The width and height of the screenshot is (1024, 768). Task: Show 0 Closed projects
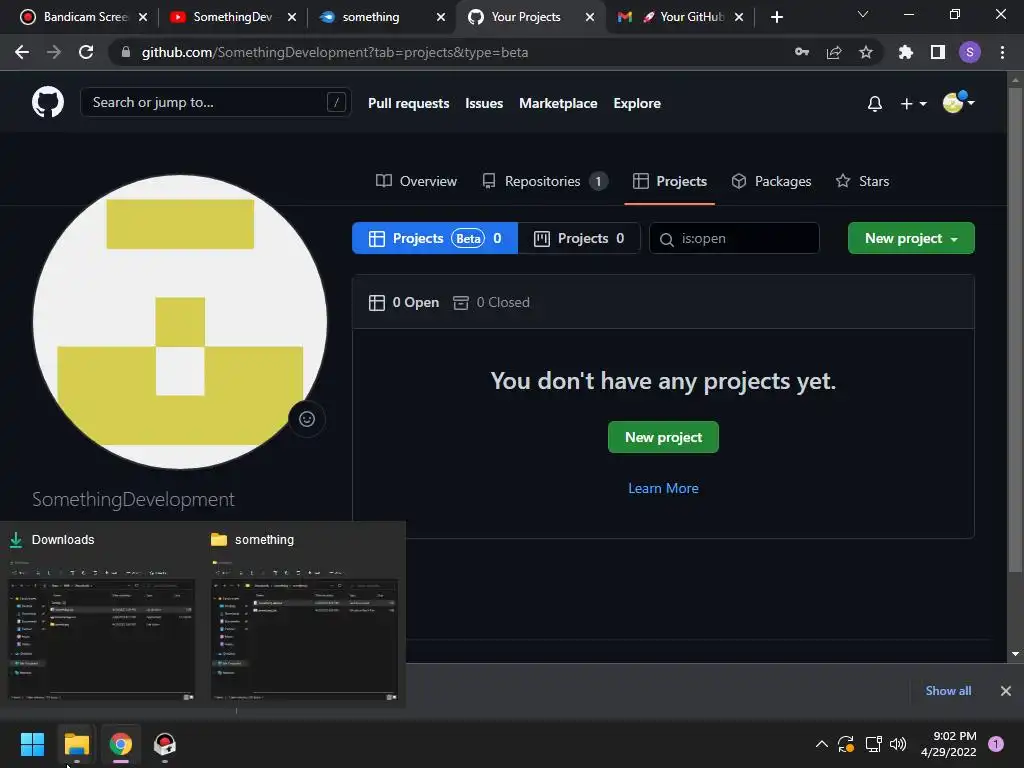492,302
